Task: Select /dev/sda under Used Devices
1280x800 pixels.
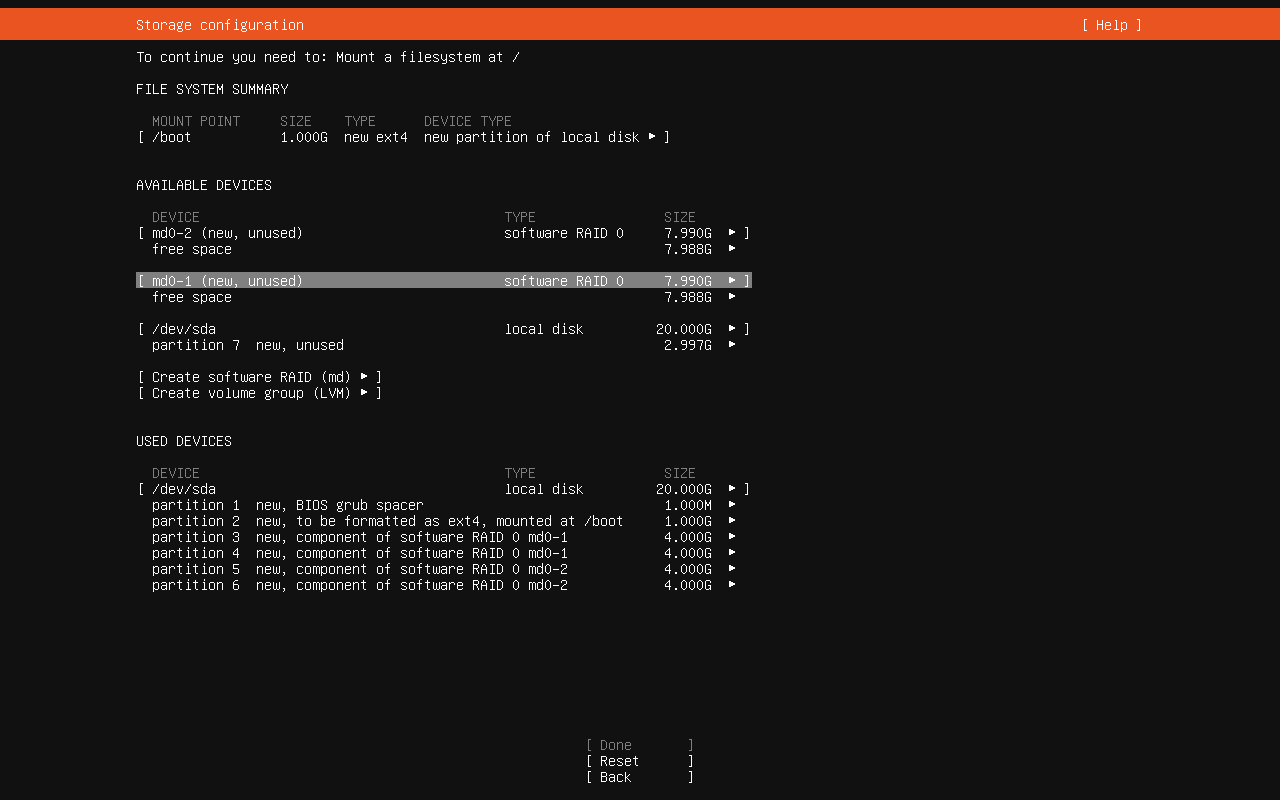Action: click(x=184, y=489)
